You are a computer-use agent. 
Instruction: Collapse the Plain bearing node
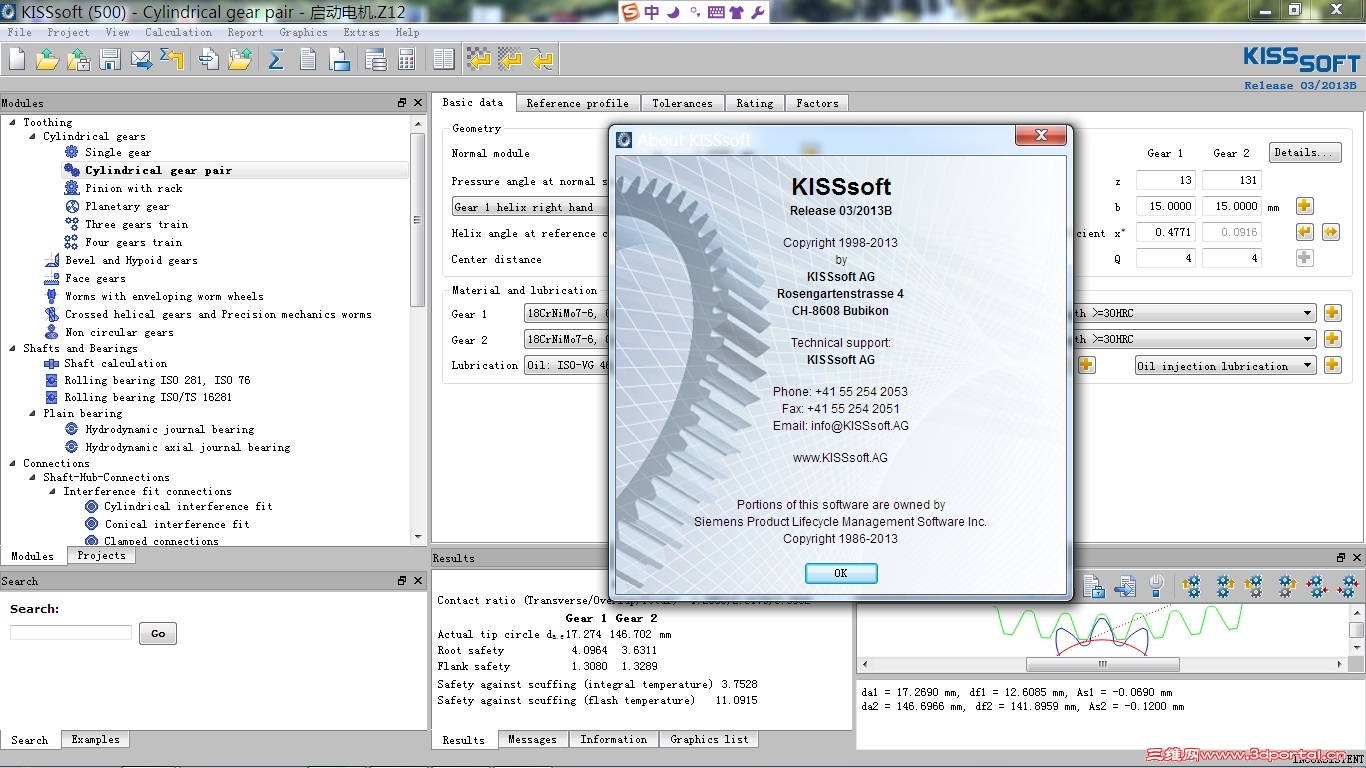(x=33, y=413)
